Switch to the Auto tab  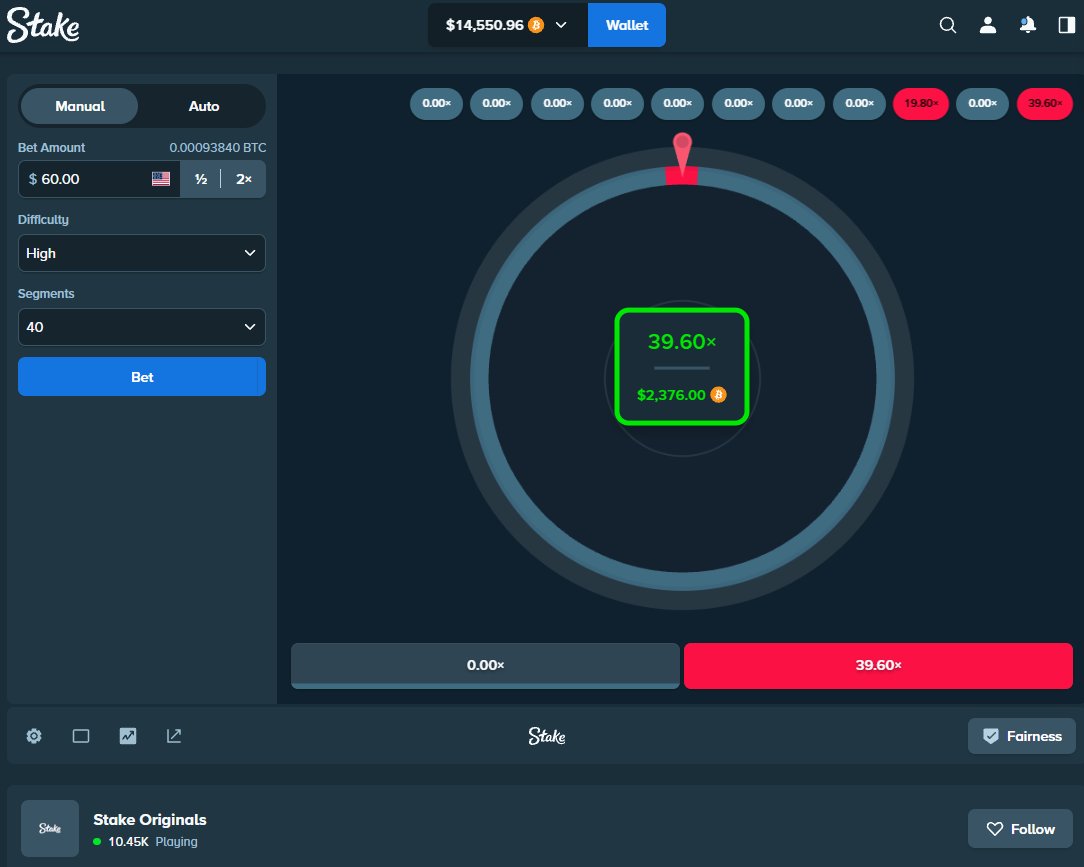click(x=204, y=106)
